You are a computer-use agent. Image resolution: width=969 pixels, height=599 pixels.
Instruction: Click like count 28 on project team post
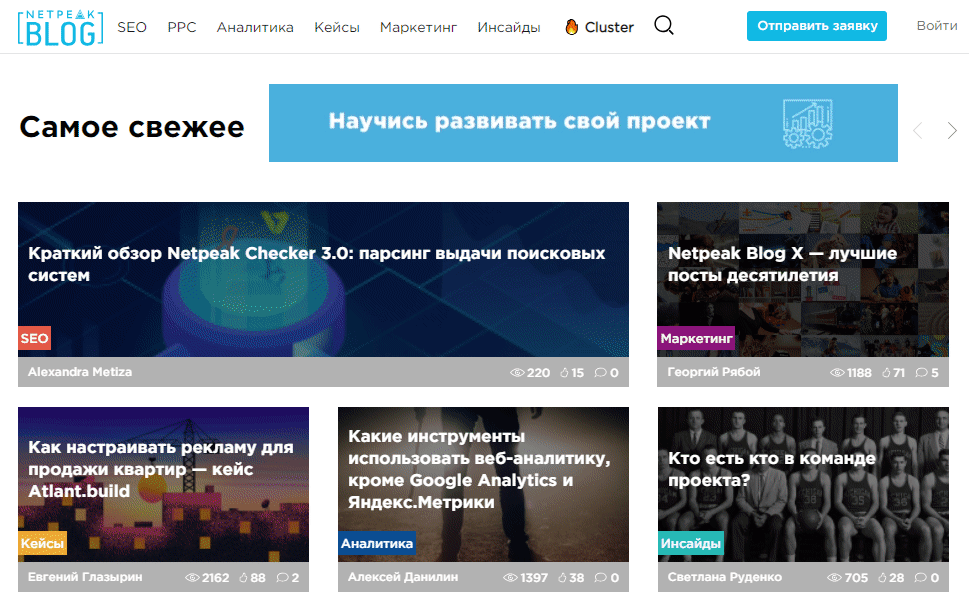point(897,577)
